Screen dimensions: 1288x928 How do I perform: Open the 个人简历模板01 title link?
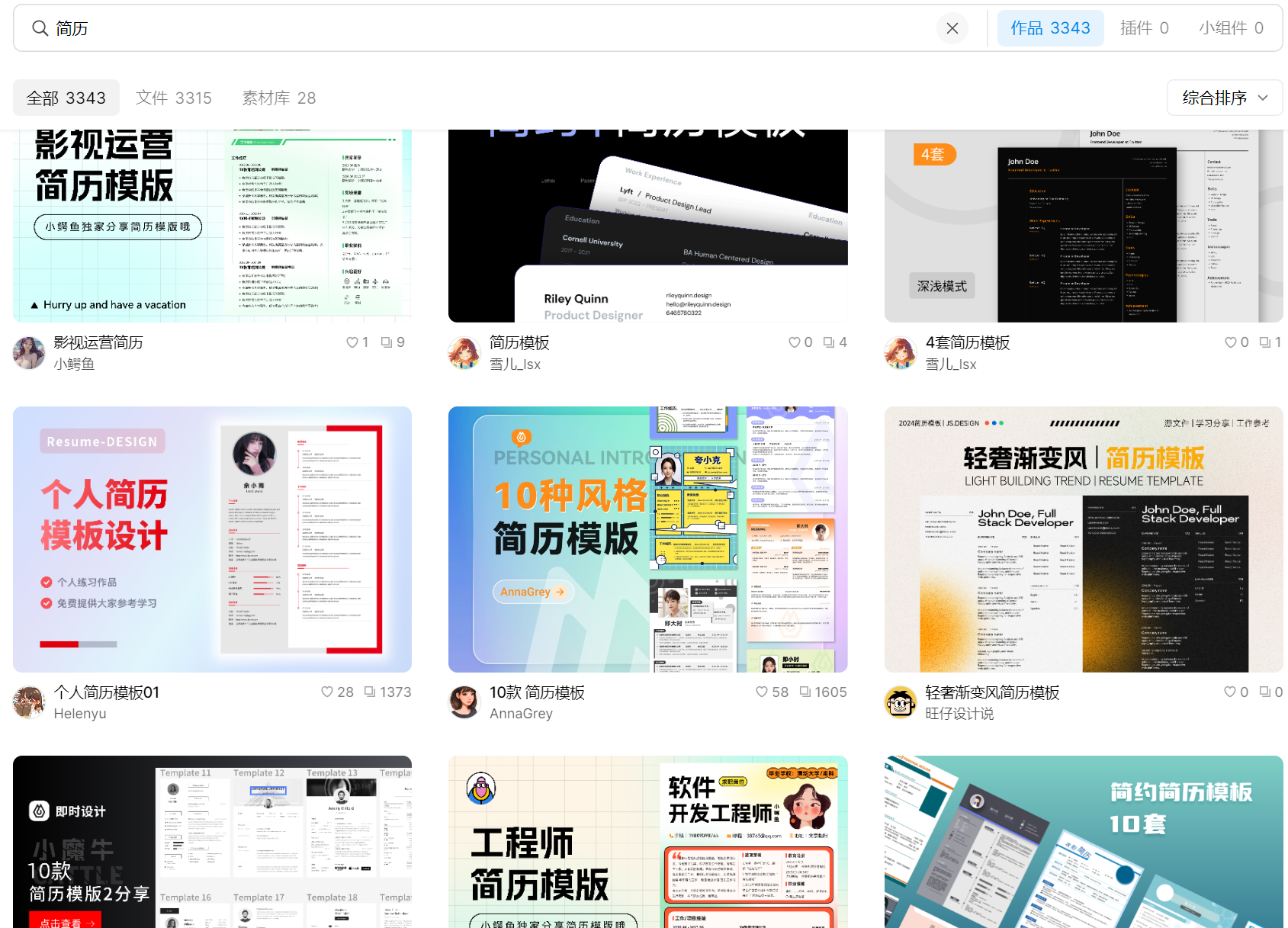click(x=107, y=692)
